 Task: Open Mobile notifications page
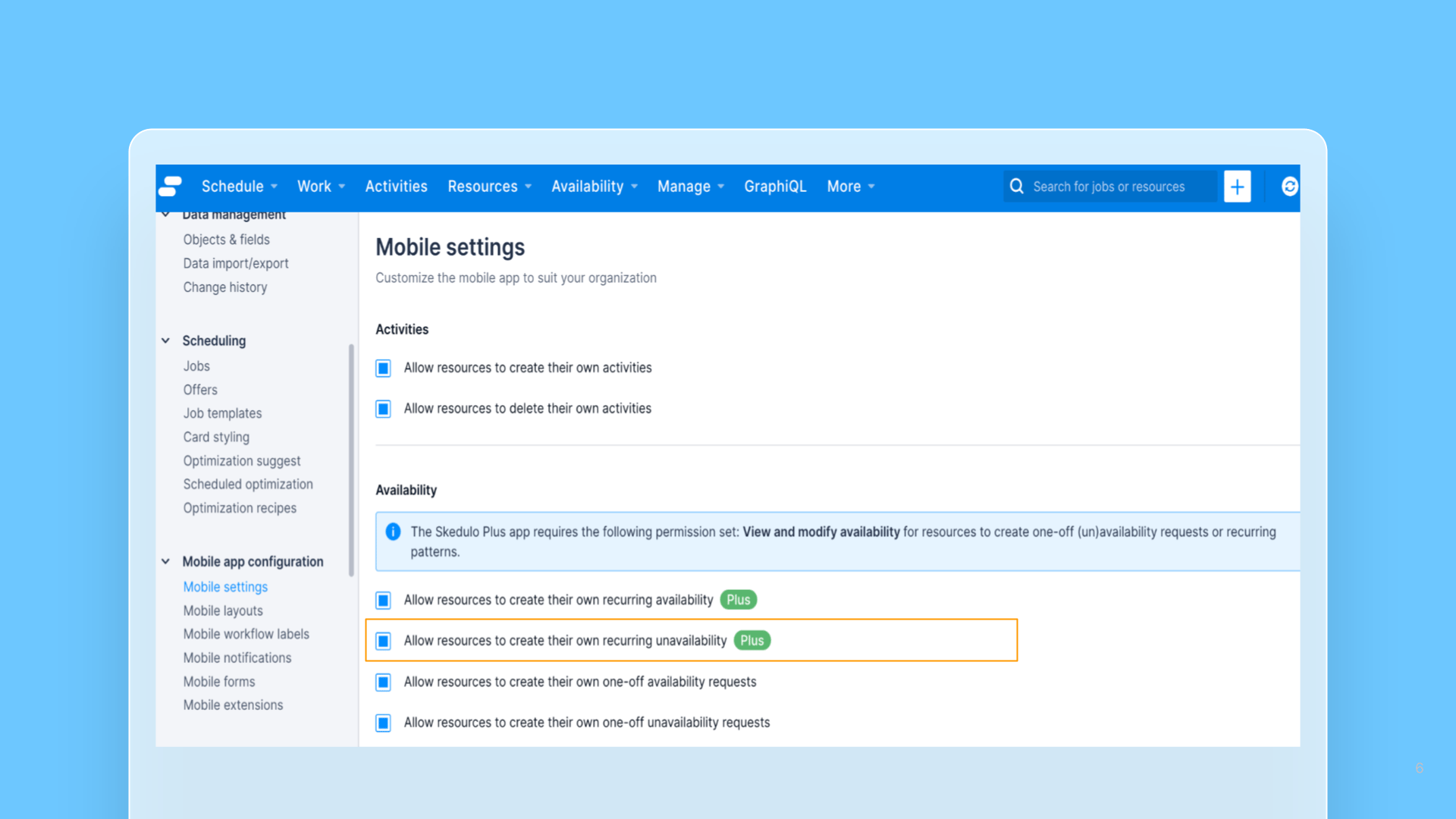click(x=237, y=658)
